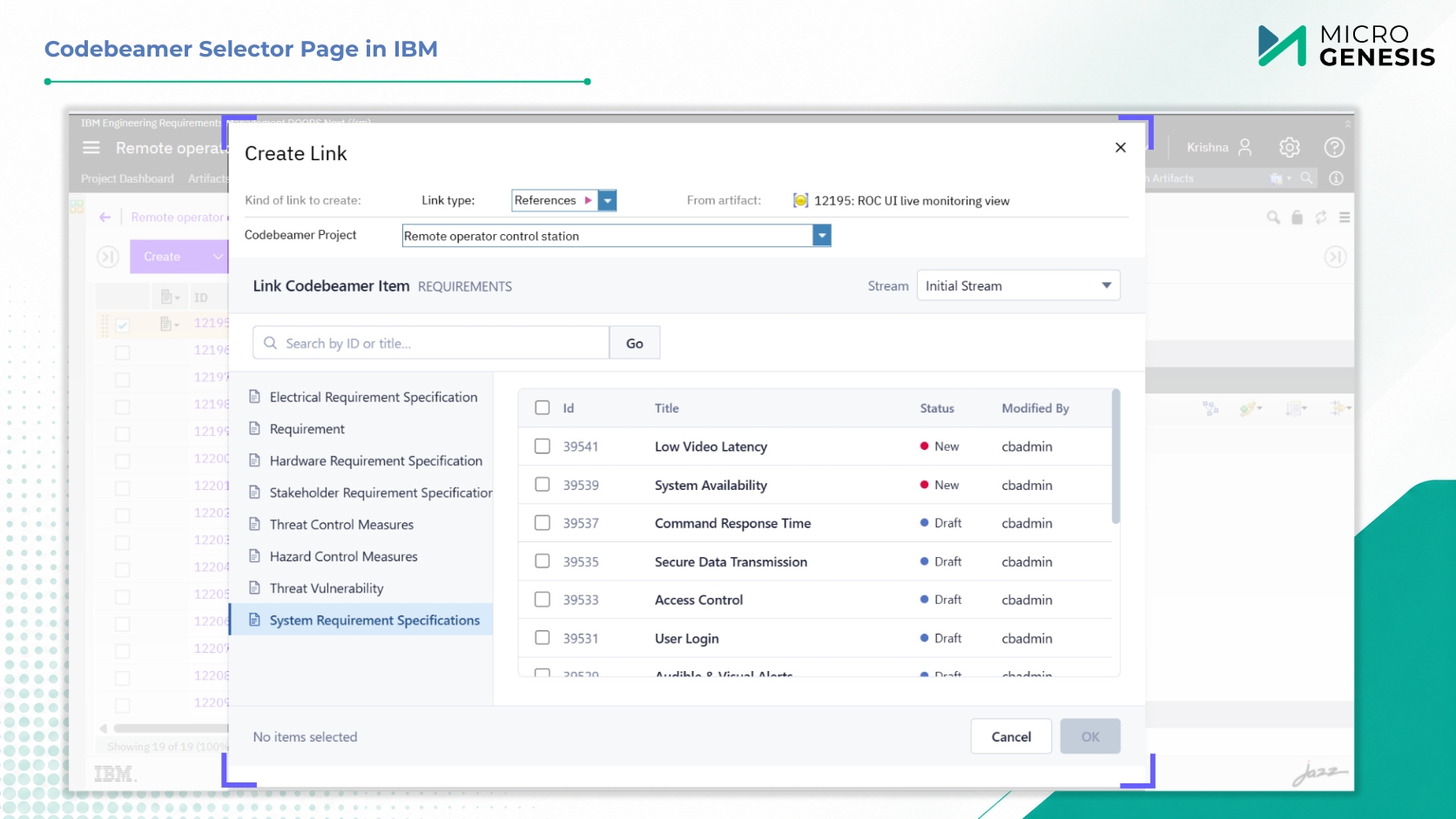Image resolution: width=1456 pixels, height=819 pixels.
Task: Close the Create Link dialog
Action: pyautogui.click(x=1121, y=147)
